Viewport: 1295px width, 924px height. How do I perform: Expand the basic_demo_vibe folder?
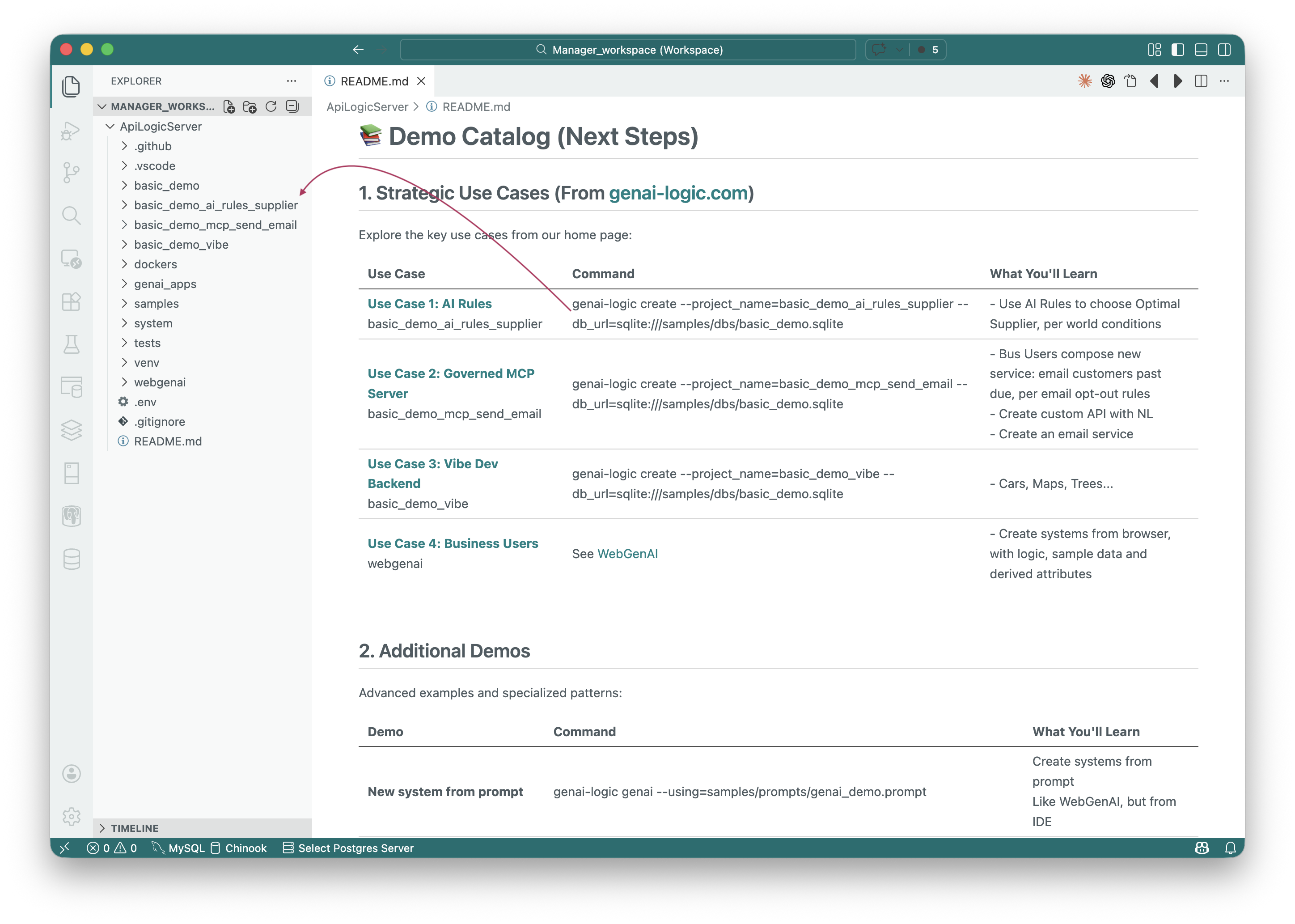coord(181,245)
